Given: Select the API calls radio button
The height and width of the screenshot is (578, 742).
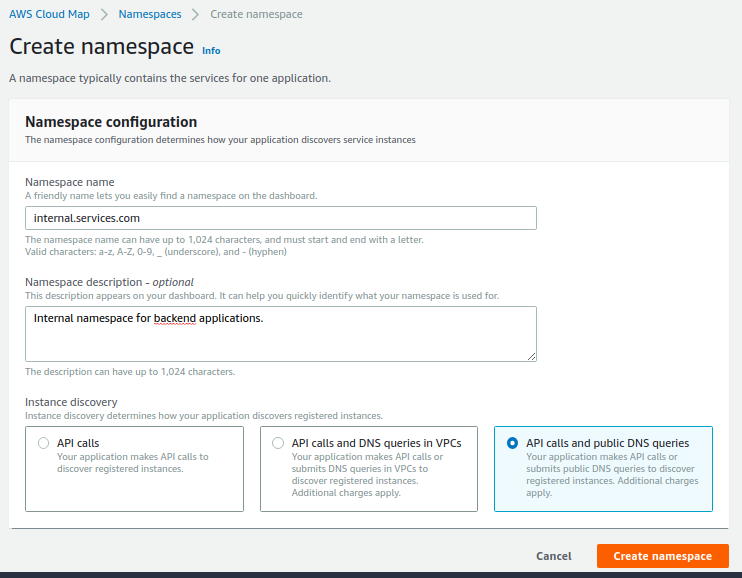Looking at the screenshot, I should click(44, 443).
